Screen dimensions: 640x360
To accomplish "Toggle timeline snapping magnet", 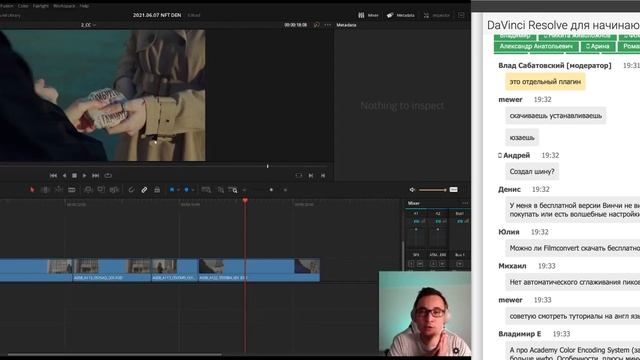I will (131, 190).
